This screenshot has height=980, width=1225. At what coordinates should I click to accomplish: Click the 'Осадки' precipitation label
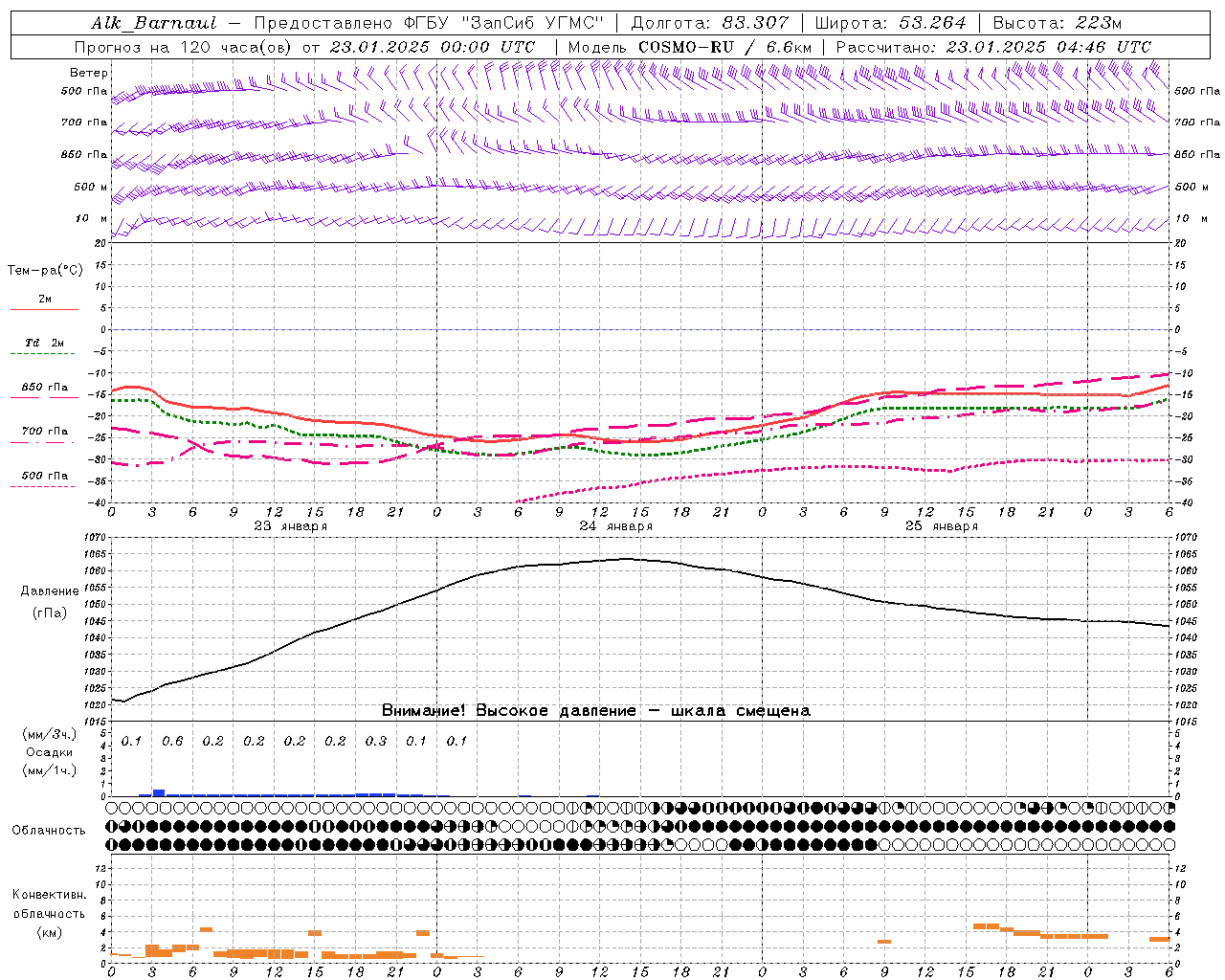tap(49, 752)
